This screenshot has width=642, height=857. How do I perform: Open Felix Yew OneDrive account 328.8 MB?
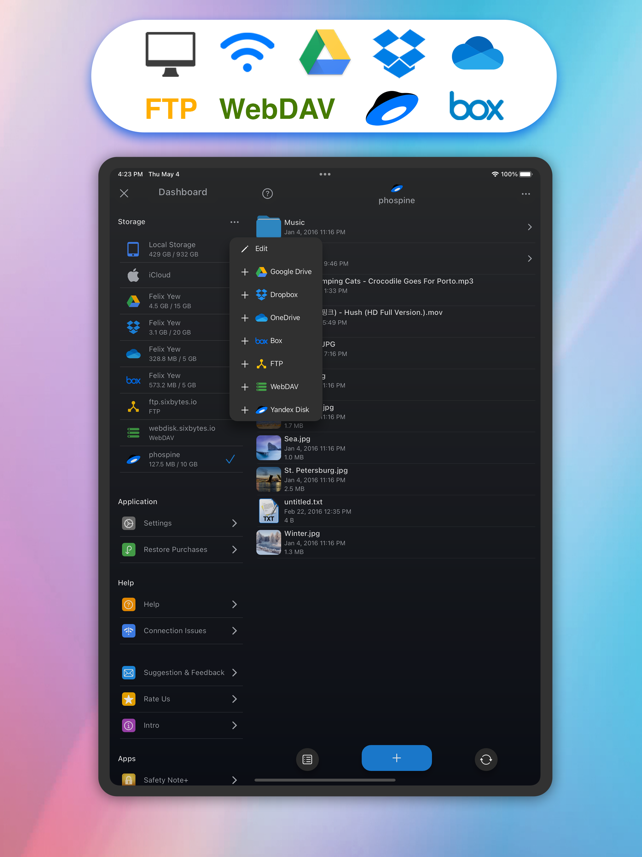(181, 354)
